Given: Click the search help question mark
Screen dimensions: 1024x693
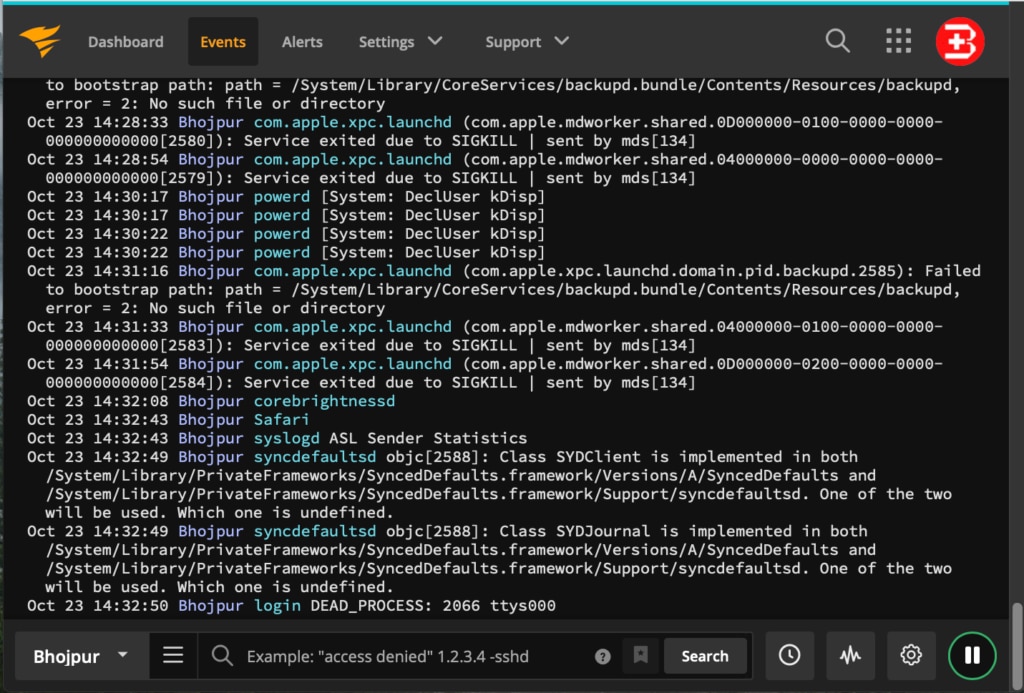Looking at the screenshot, I should (x=603, y=656).
